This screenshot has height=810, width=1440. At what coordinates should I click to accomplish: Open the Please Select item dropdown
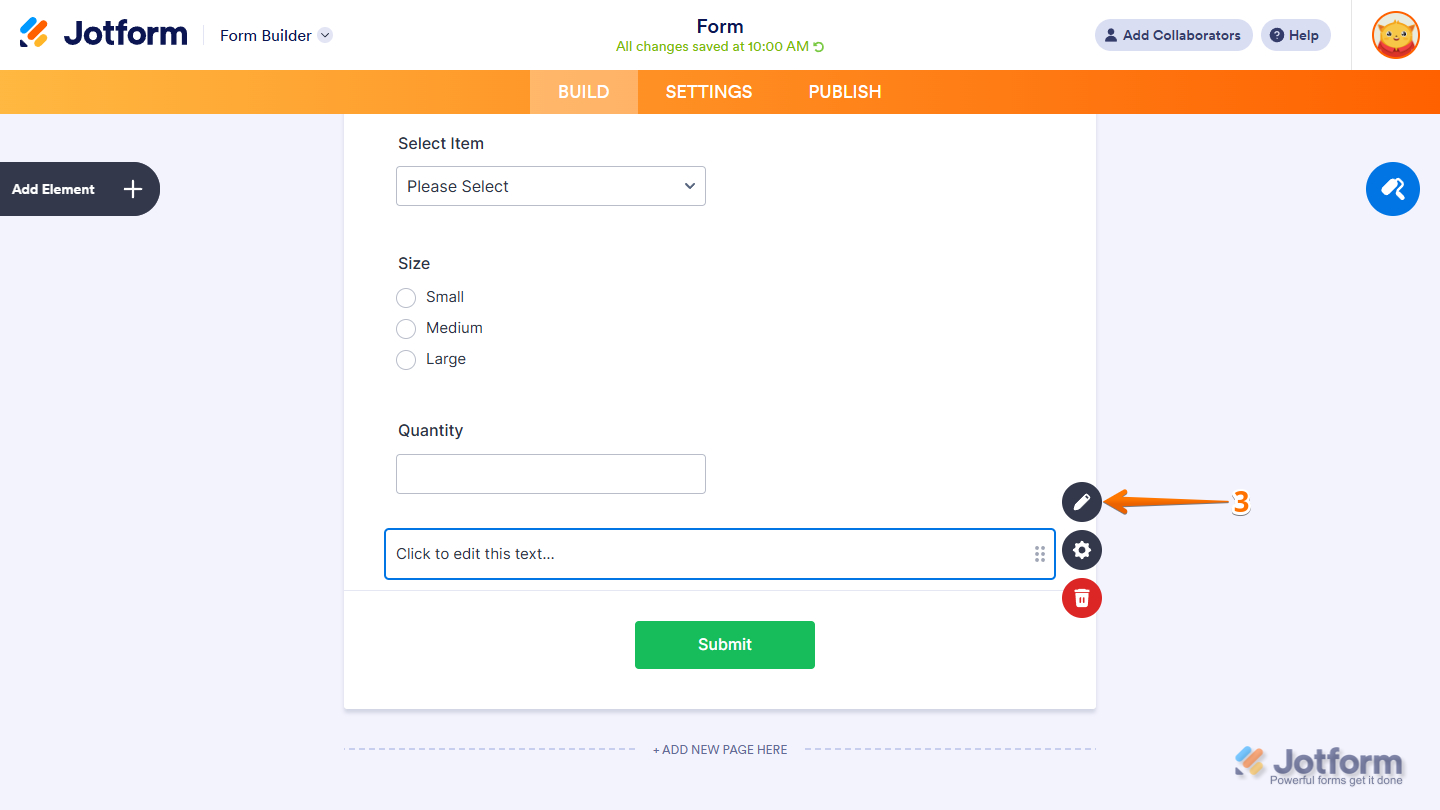[550, 186]
